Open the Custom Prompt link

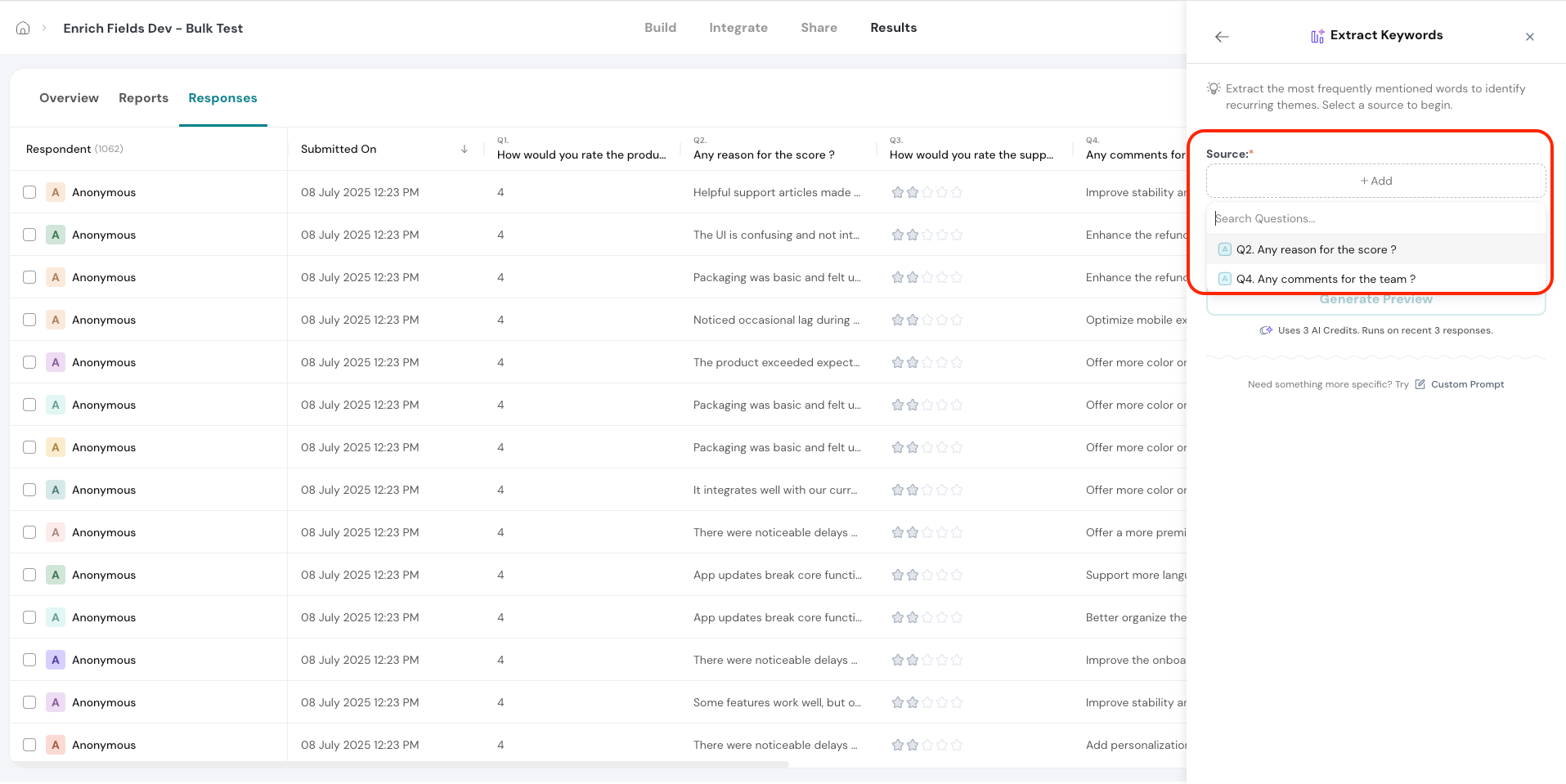coord(1467,384)
